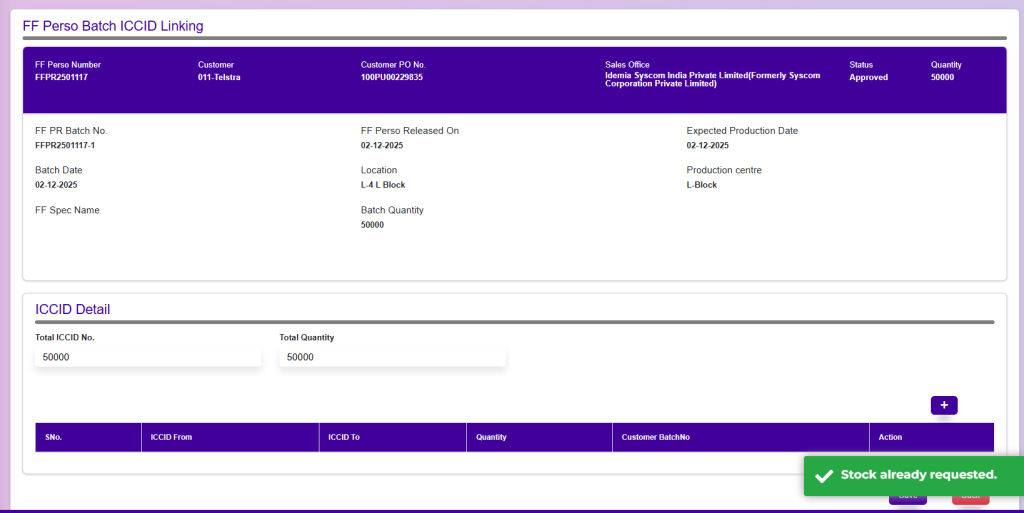Click the SNo. column header
The height and width of the screenshot is (513, 1024).
tap(54, 437)
